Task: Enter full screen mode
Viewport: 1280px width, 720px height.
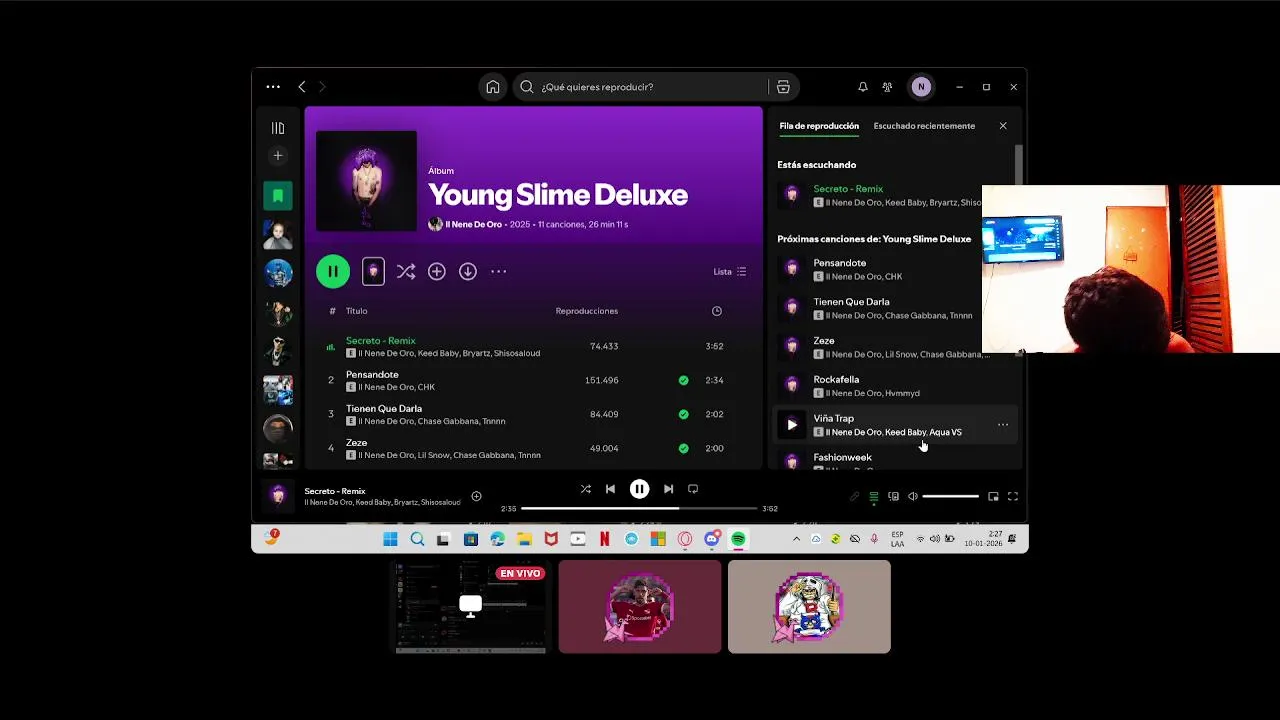Action: 1013,496
